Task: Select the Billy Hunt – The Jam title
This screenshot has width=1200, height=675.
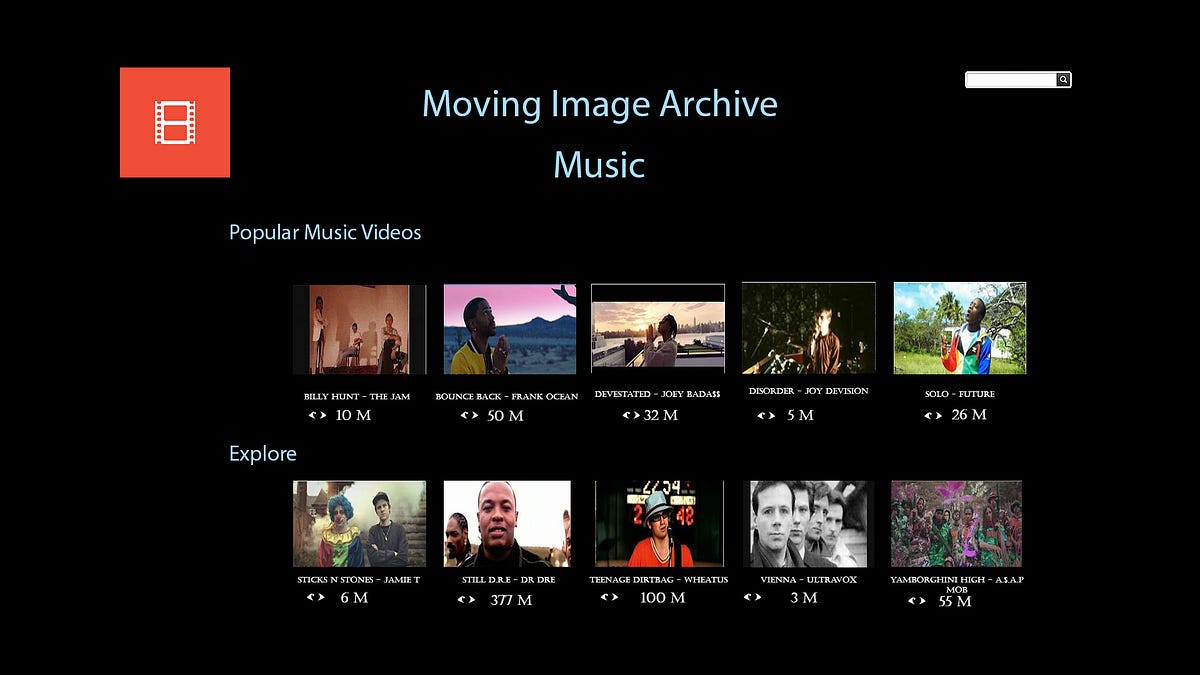Action: 357,397
